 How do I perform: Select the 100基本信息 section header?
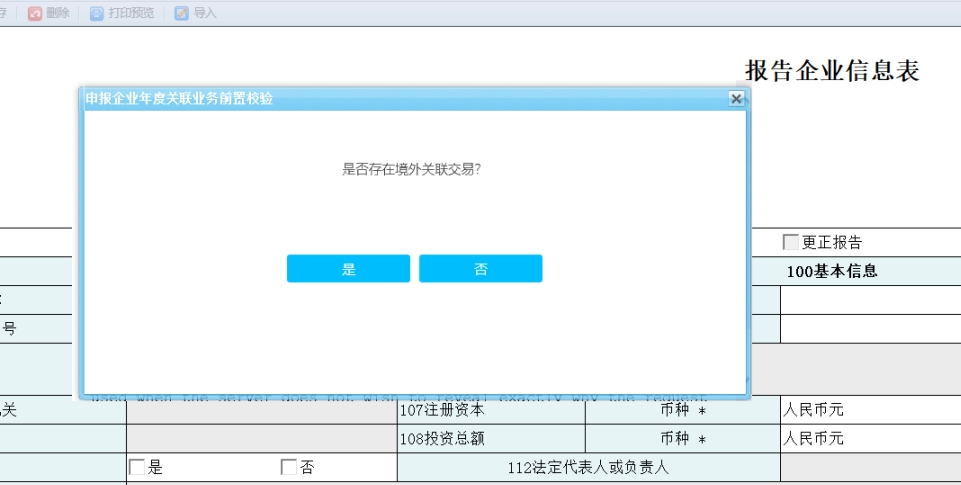coord(831,271)
